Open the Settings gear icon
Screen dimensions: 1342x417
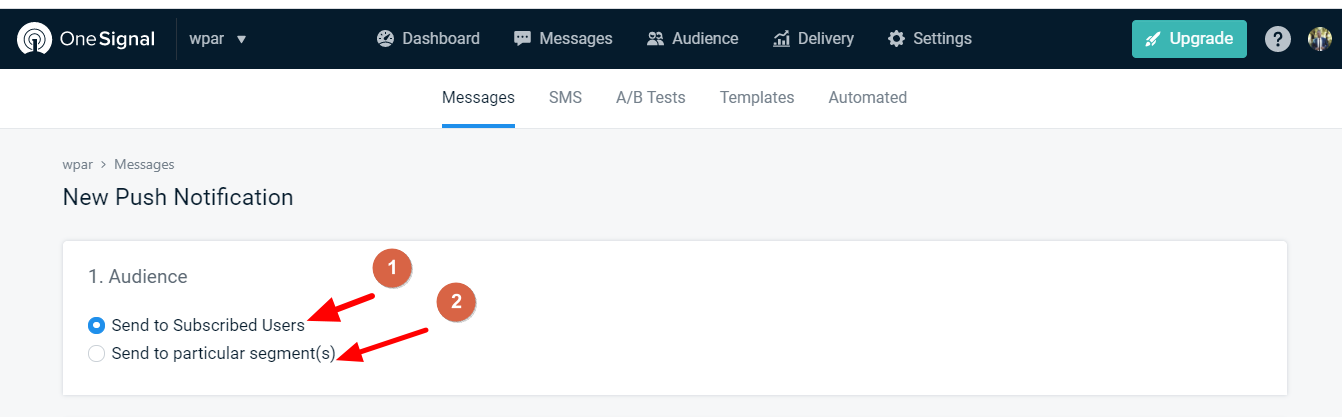coord(896,39)
